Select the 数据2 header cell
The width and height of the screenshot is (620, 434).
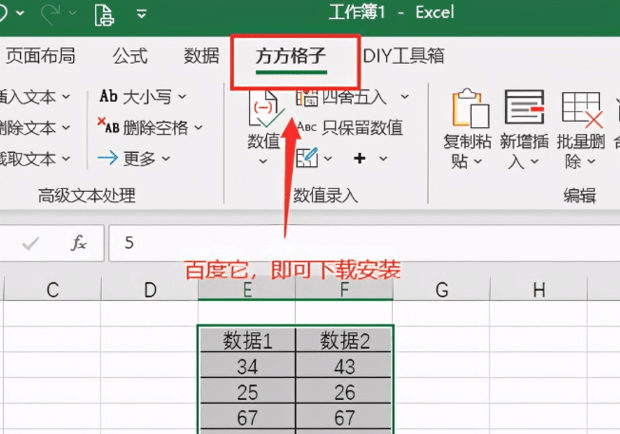[344, 340]
